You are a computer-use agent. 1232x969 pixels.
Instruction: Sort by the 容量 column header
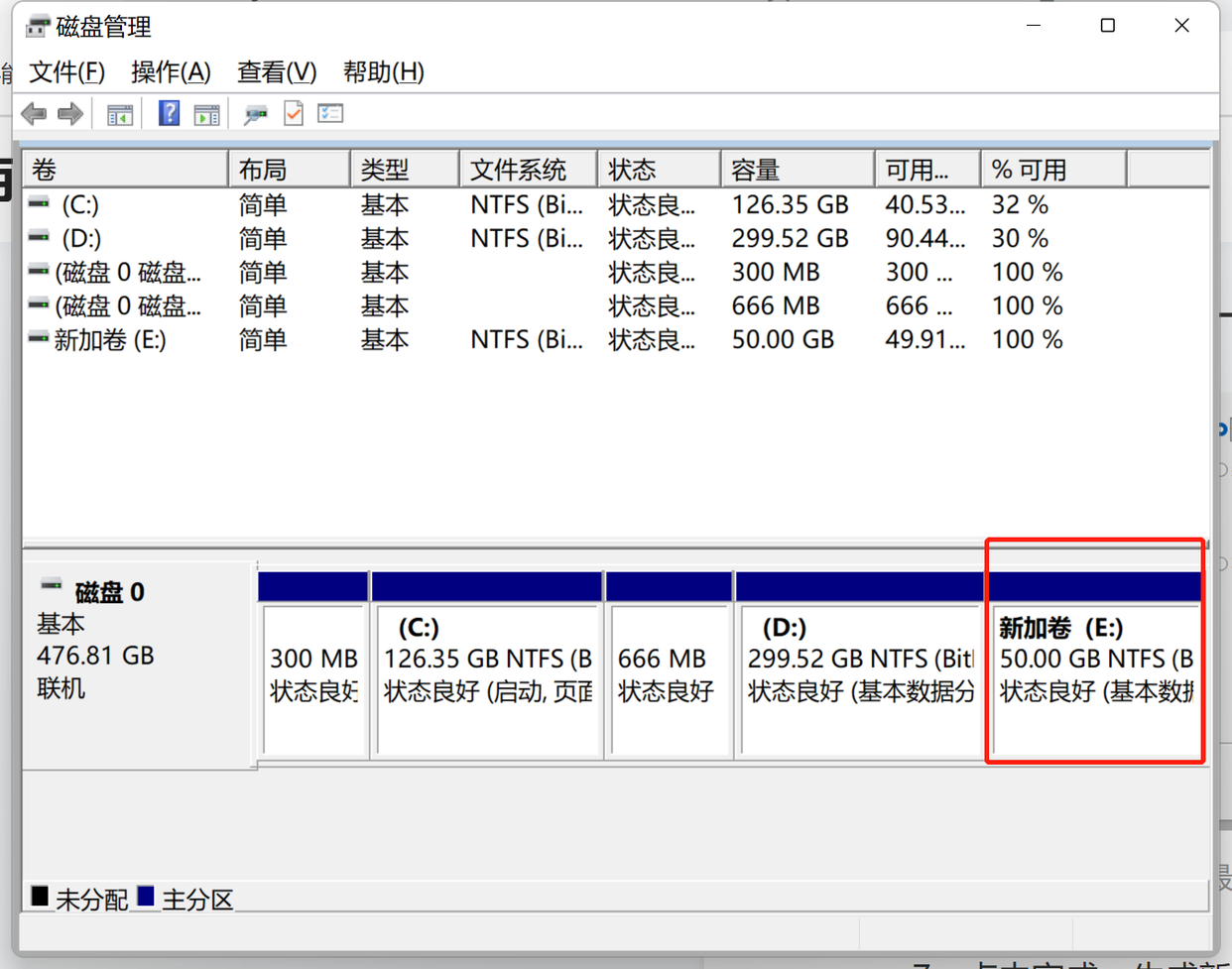click(798, 170)
